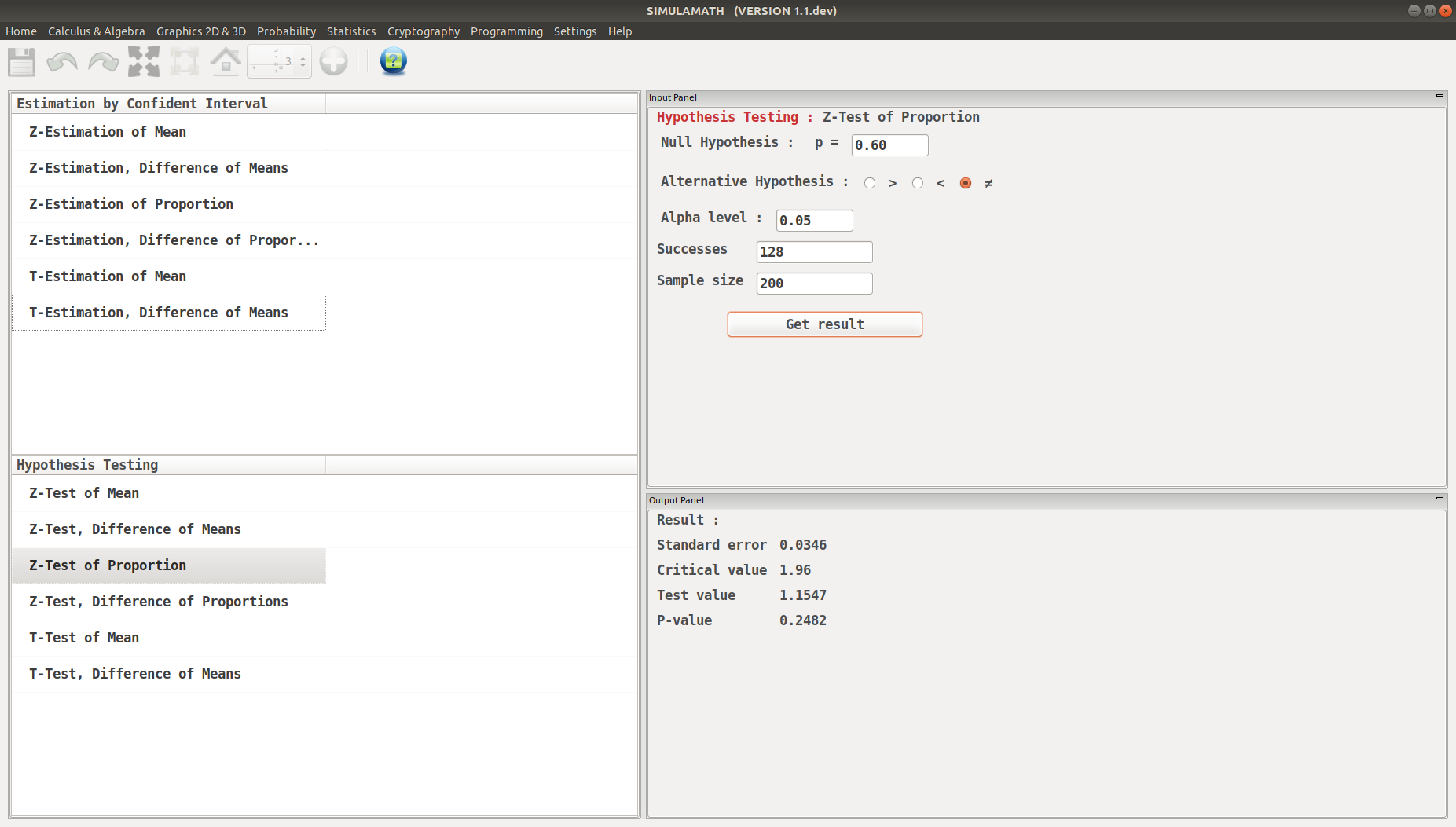Image resolution: width=1456 pixels, height=827 pixels.
Task: Click the axes spinbox showing 3
Action: click(x=279, y=61)
